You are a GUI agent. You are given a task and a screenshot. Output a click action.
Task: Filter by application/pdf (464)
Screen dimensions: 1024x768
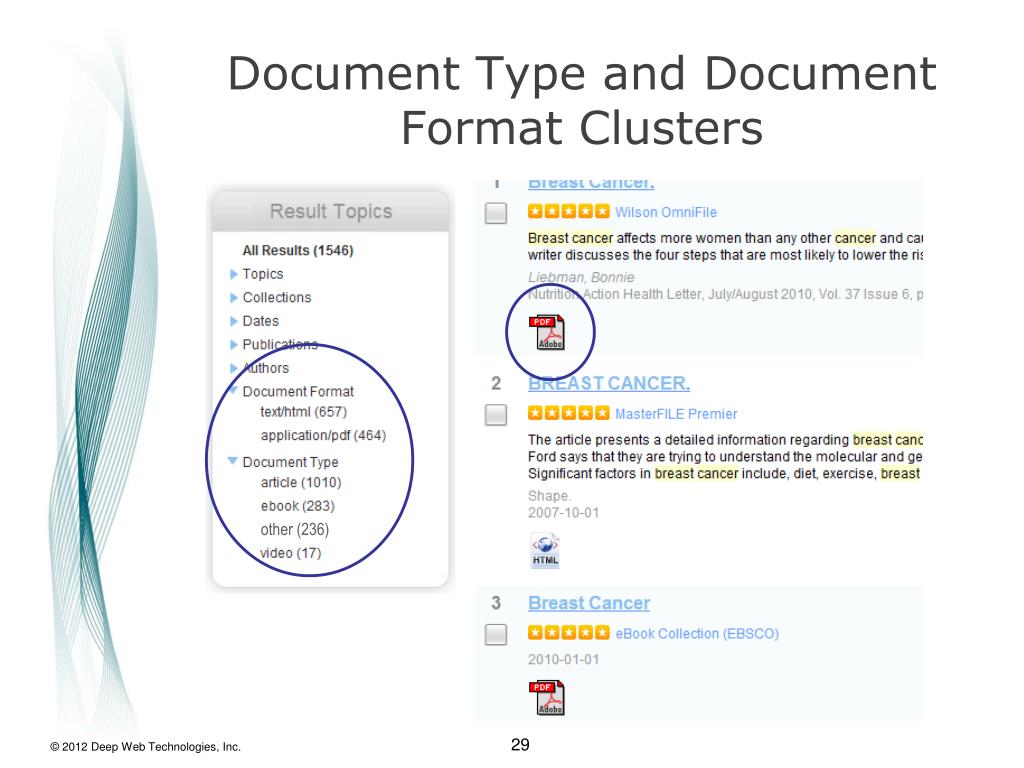(x=323, y=436)
